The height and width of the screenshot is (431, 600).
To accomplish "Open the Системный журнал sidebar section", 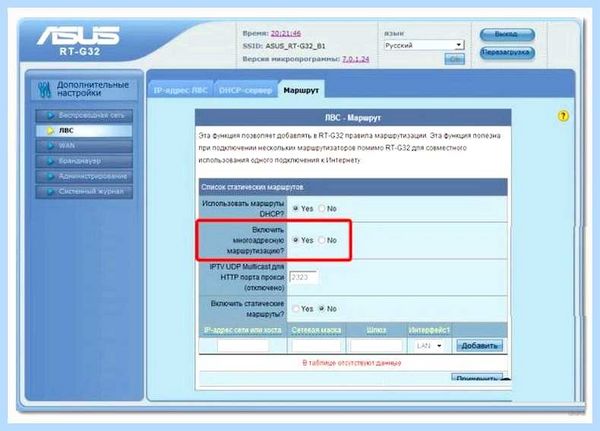I will coord(84,191).
